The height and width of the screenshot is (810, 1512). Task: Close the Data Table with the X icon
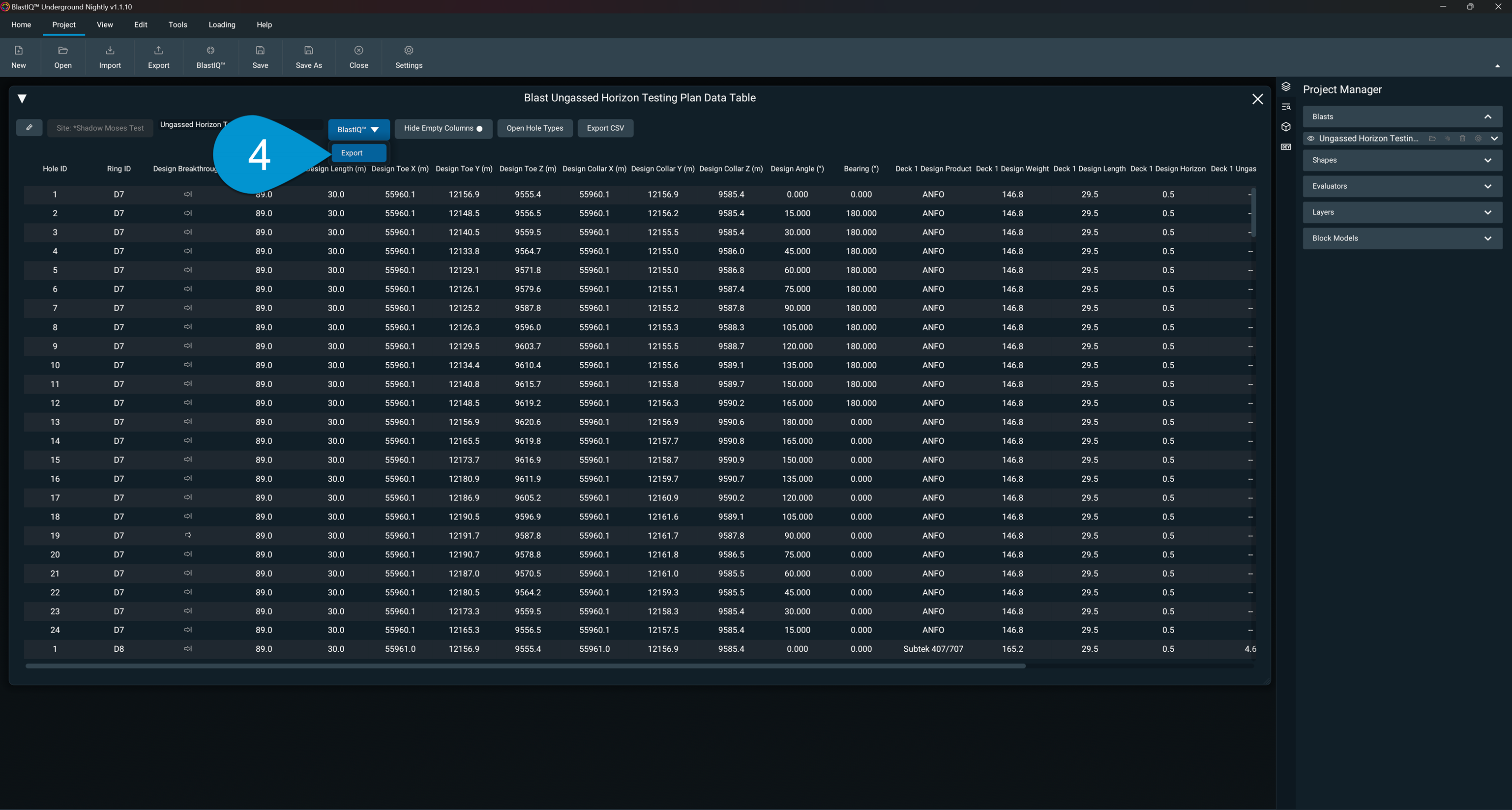click(x=1257, y=99)
